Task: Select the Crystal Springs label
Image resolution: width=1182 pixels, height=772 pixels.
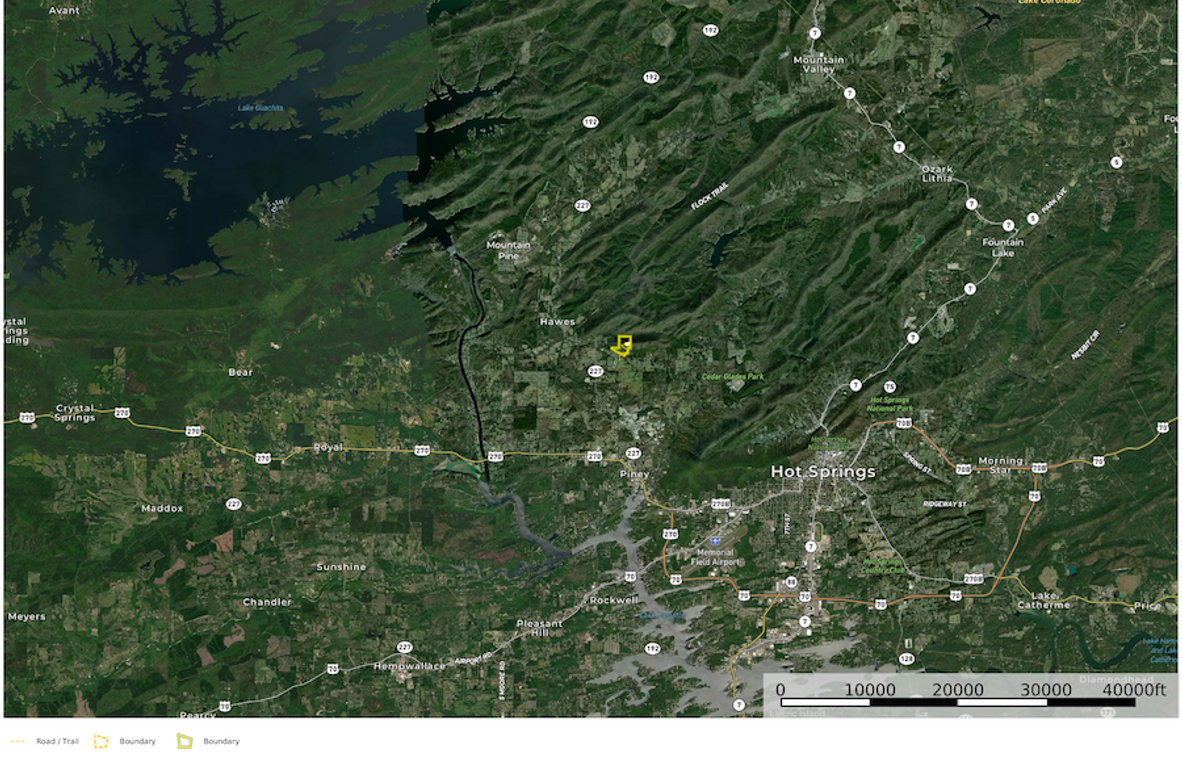Action: point(75,412)
